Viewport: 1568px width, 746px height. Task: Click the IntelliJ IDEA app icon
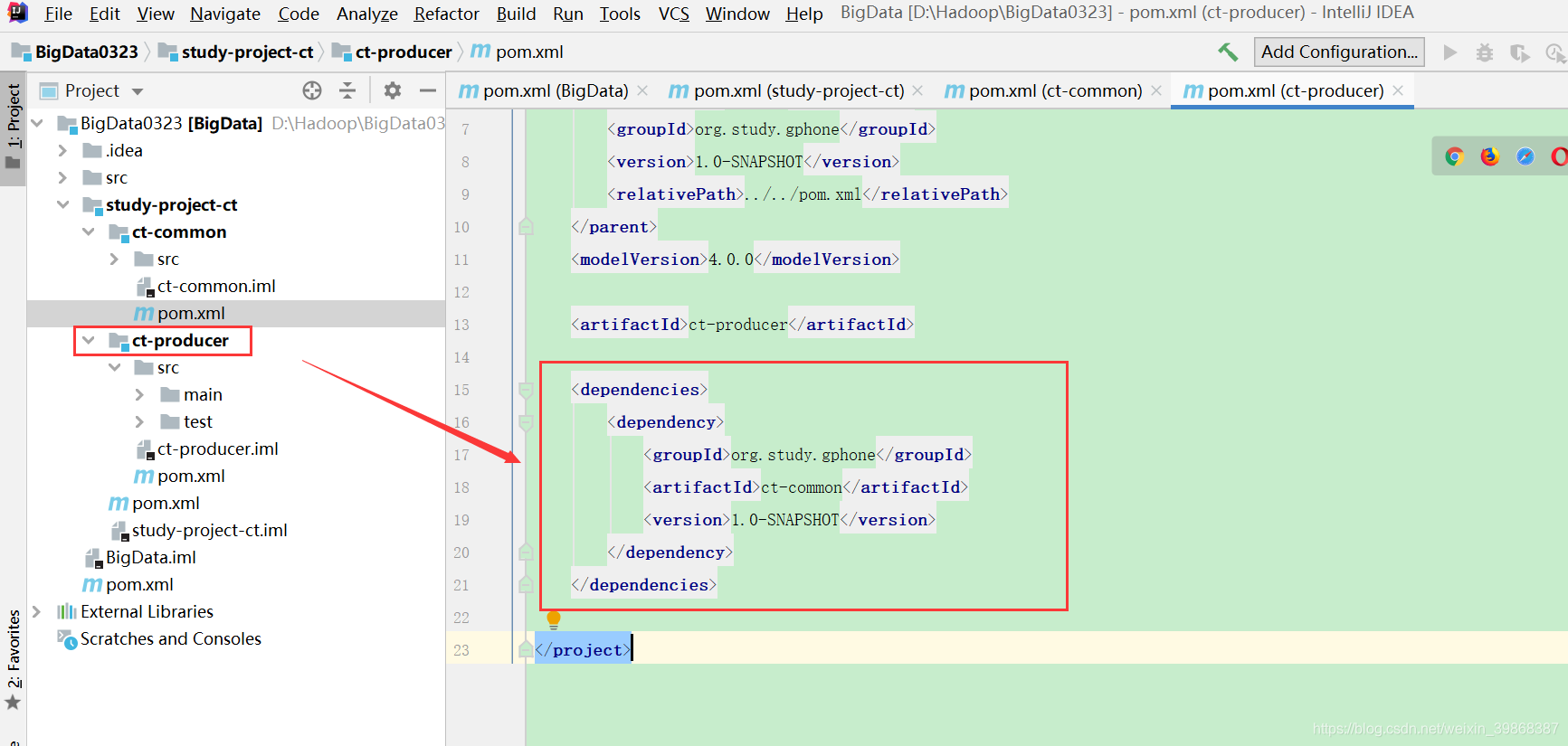pyautogui.click(x=17, y=13)
